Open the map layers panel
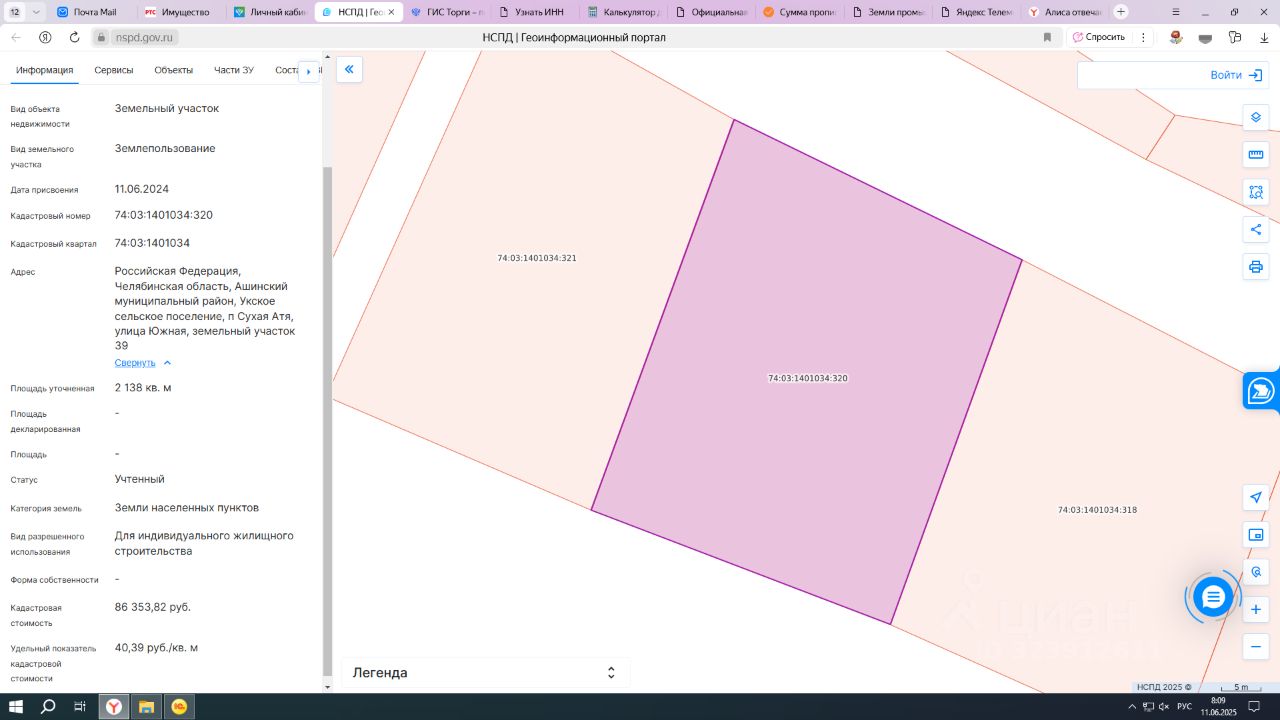Image resolution: width=1280 pixels, height=720 pixels. point(1256,117)
